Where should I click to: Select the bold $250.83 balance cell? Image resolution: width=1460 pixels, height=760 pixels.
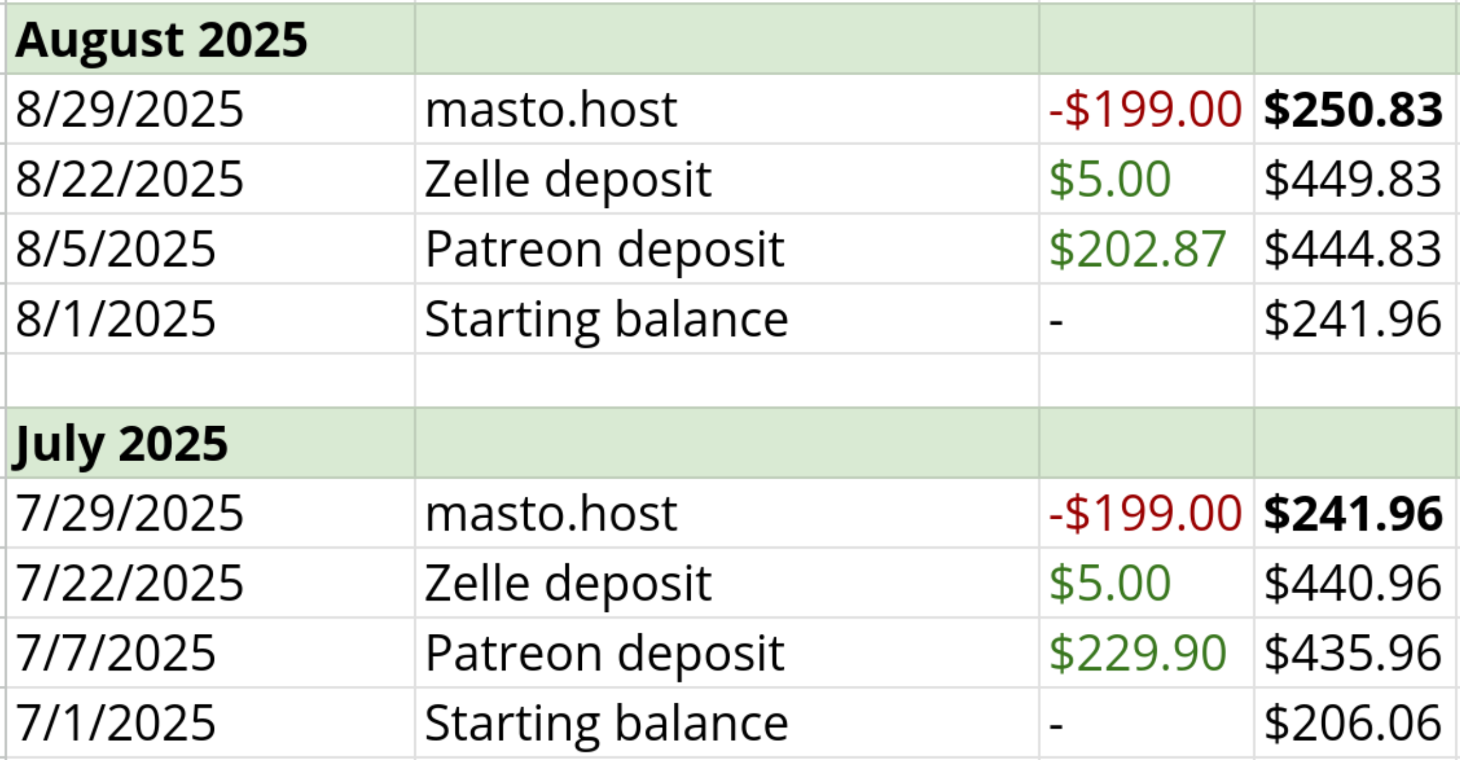(1353, 109)
